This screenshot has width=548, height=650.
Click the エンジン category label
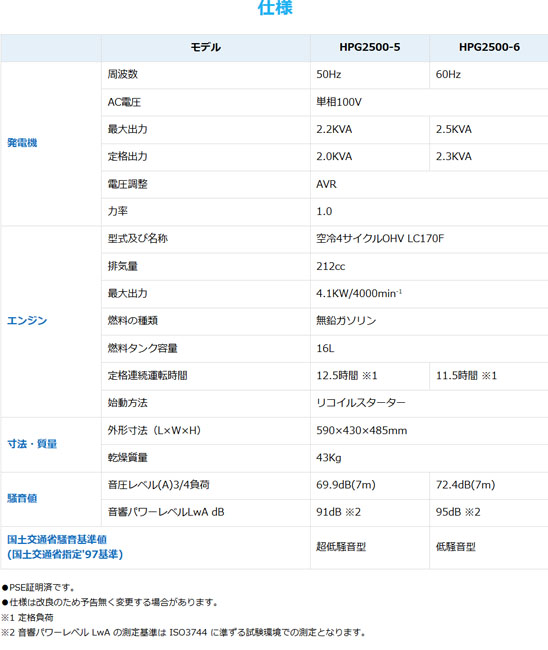(x=27, y=321)
